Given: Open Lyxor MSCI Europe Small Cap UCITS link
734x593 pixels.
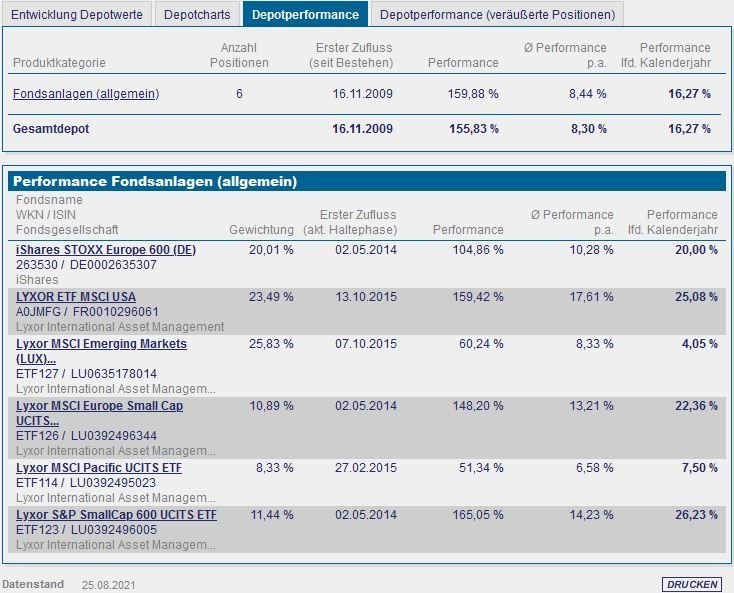Looking at the screenshot, I should [x=99, y=413].
